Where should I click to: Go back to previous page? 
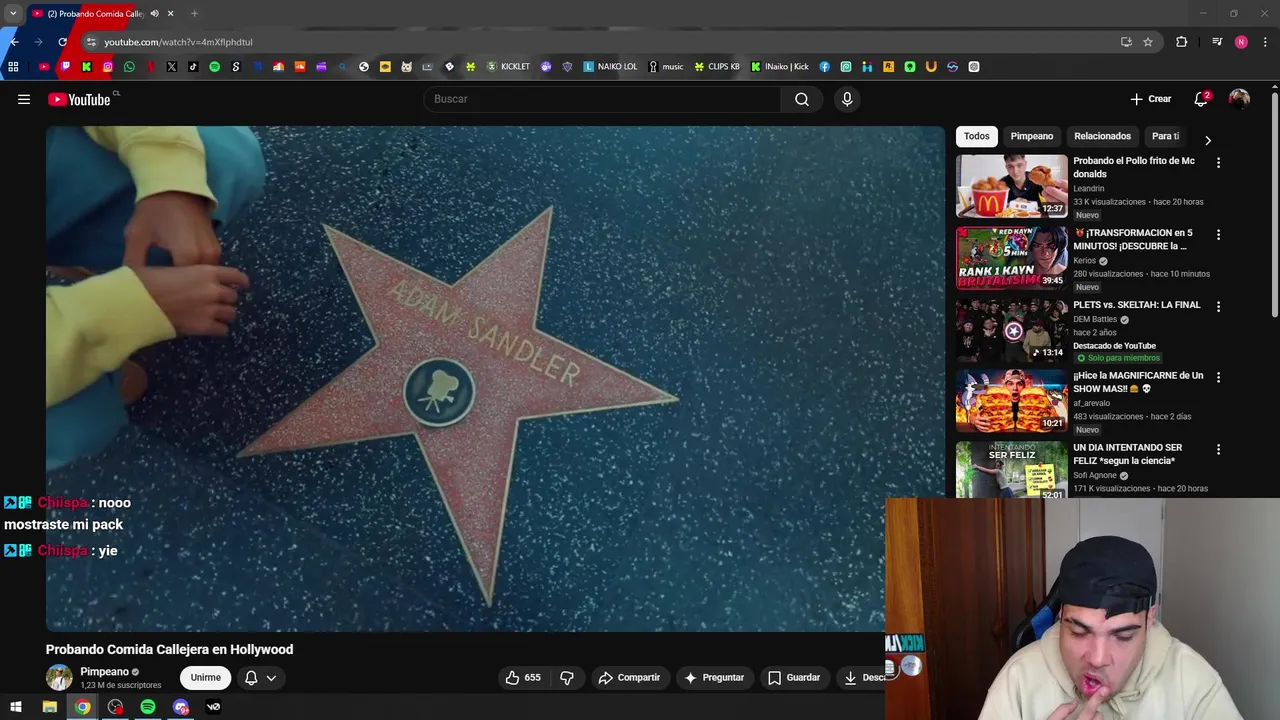click(x=14, y=42)
